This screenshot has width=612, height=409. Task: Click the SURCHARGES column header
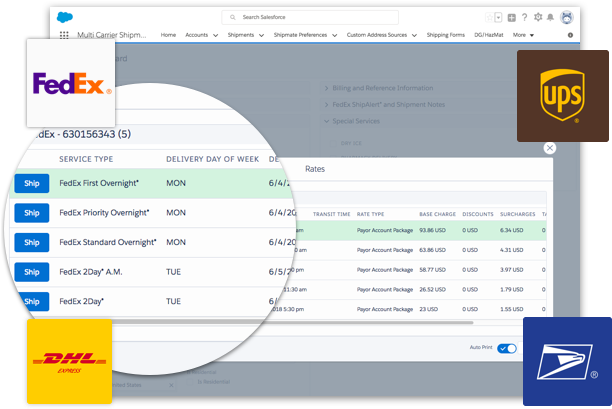tap(518, 214)
